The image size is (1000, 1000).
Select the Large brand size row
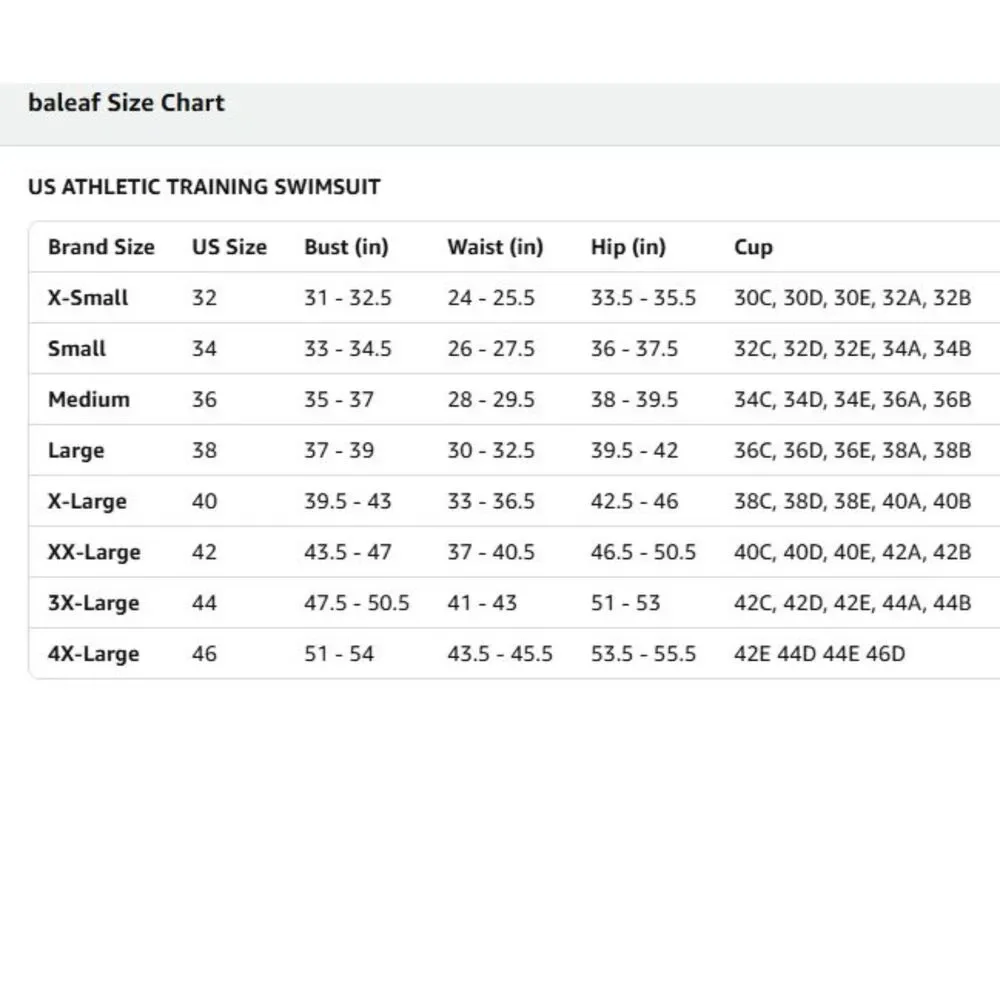click(514, 450)
